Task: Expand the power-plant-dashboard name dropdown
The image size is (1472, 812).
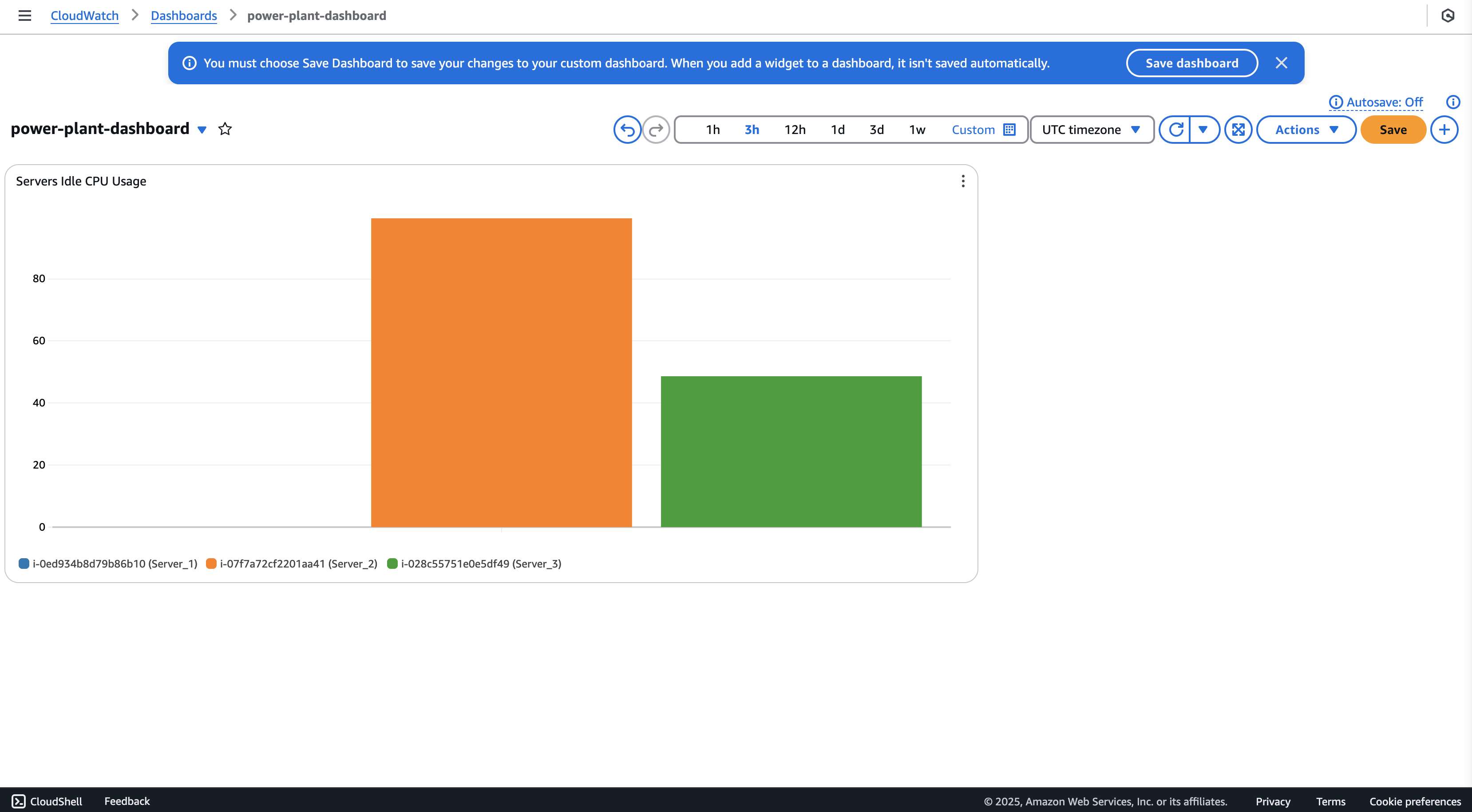Action: point(202,130)
